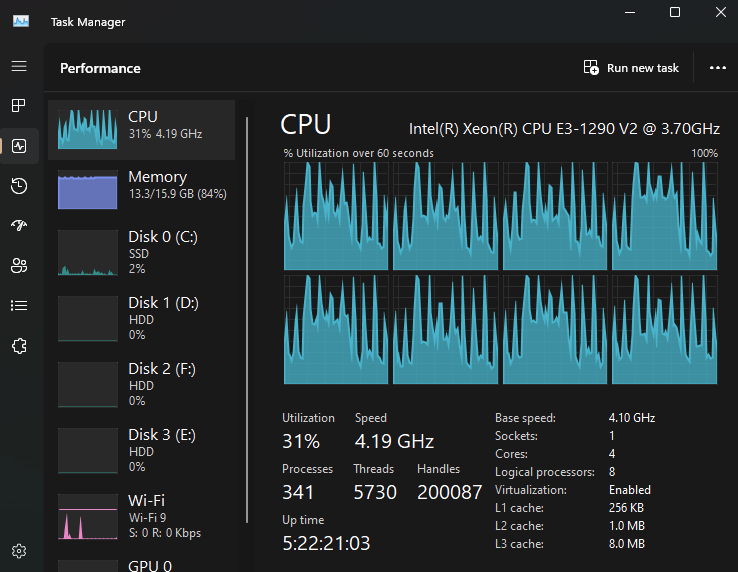Screen dimensions: 738x572
Task: Click memory usage text 13.3/15.9 GB (84%)
Action: tap(177, 193)
